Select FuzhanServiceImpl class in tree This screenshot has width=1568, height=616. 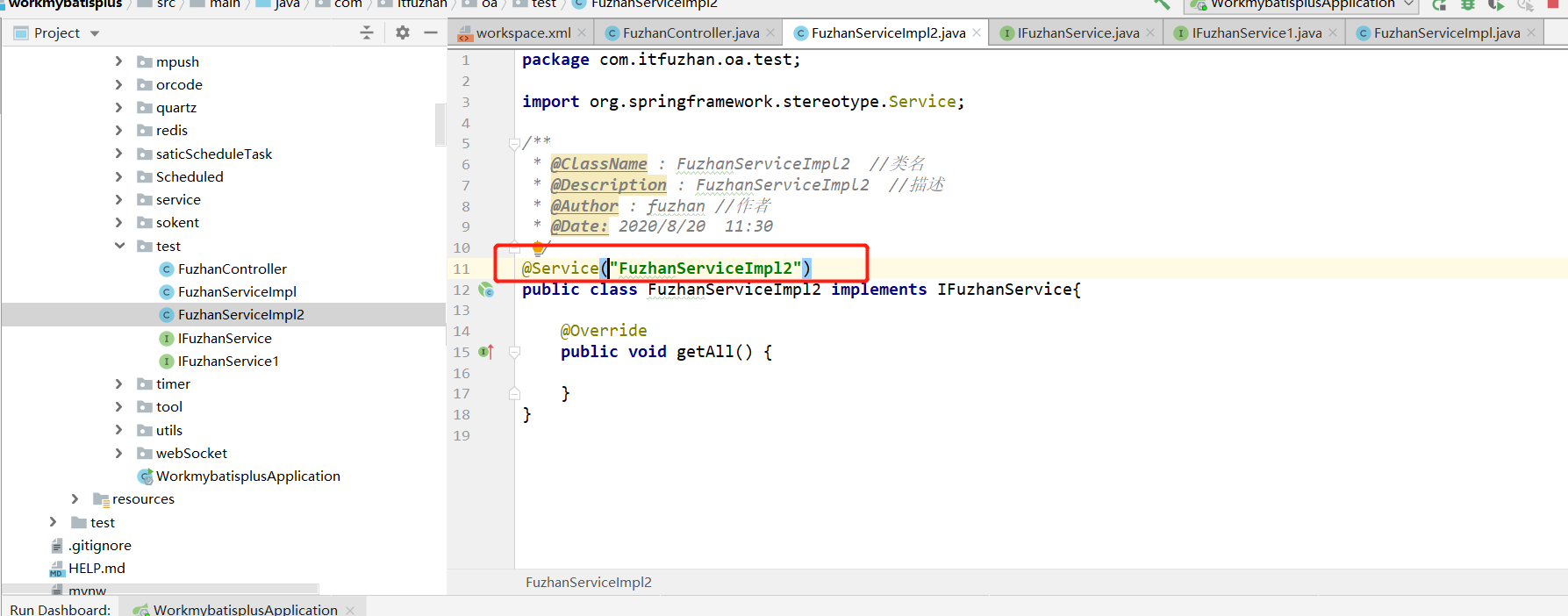pos(237,291)
